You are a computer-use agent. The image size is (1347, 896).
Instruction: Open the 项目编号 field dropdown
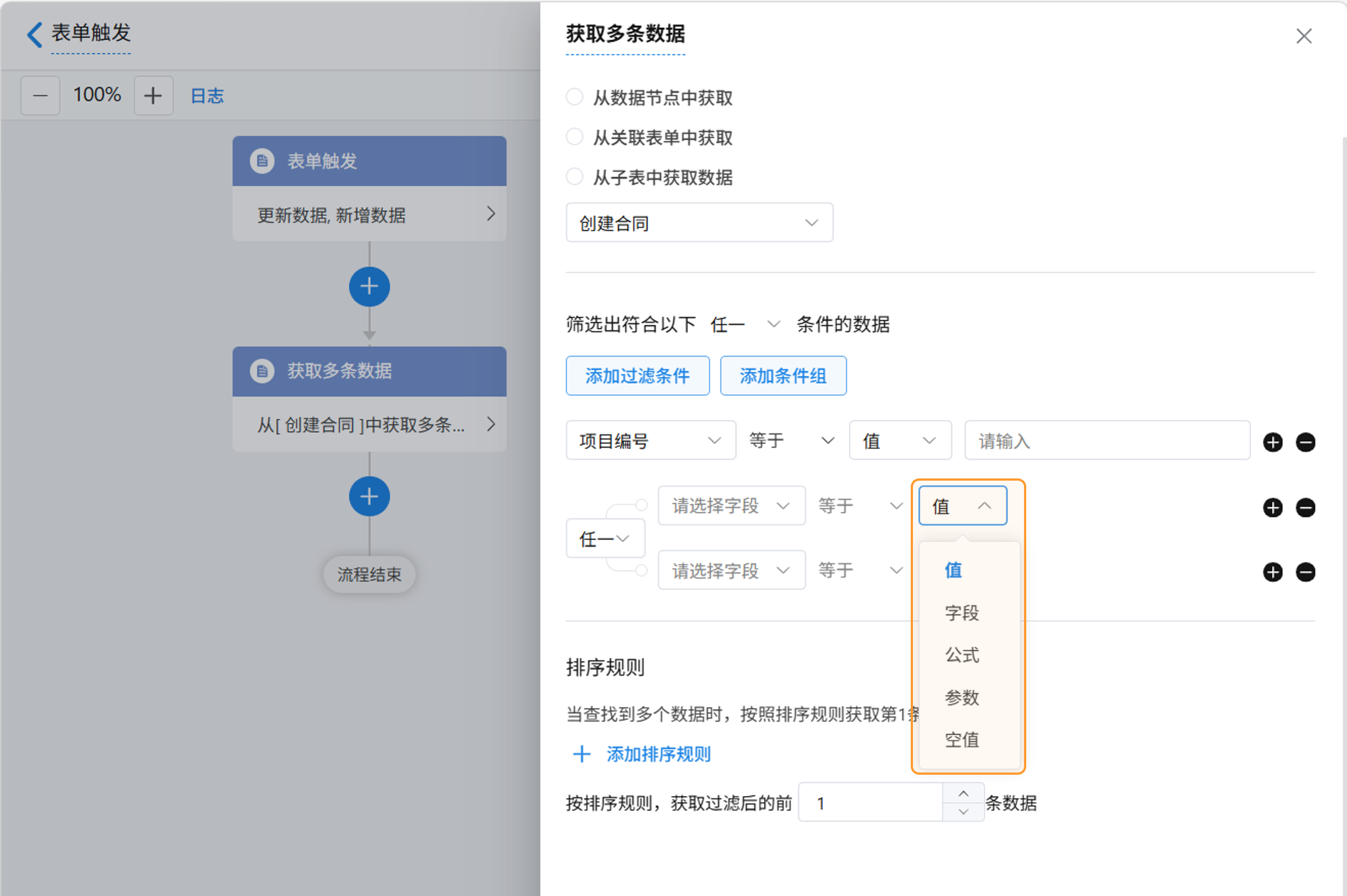(650, 441)
